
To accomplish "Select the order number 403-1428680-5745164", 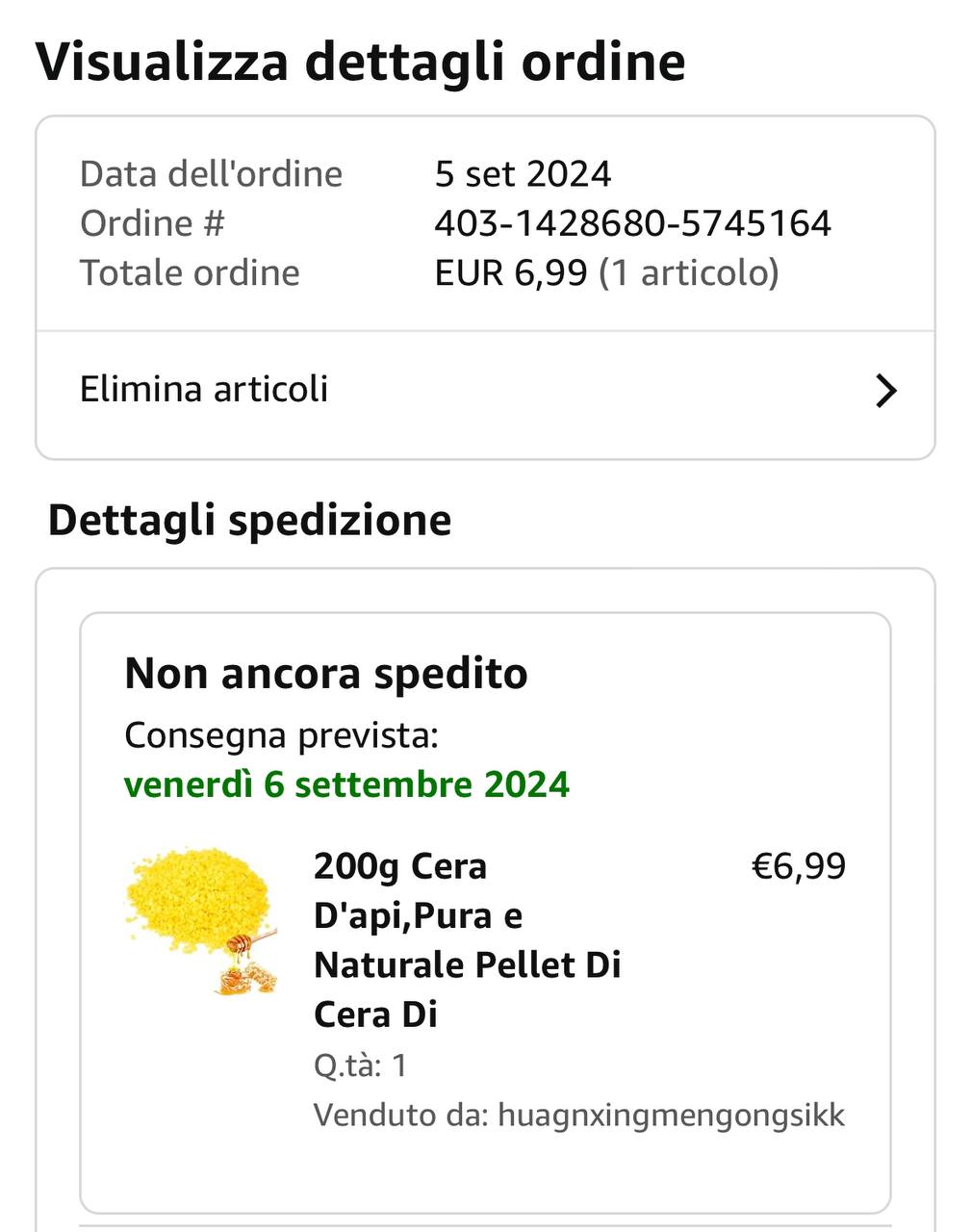I will [632, 223].
